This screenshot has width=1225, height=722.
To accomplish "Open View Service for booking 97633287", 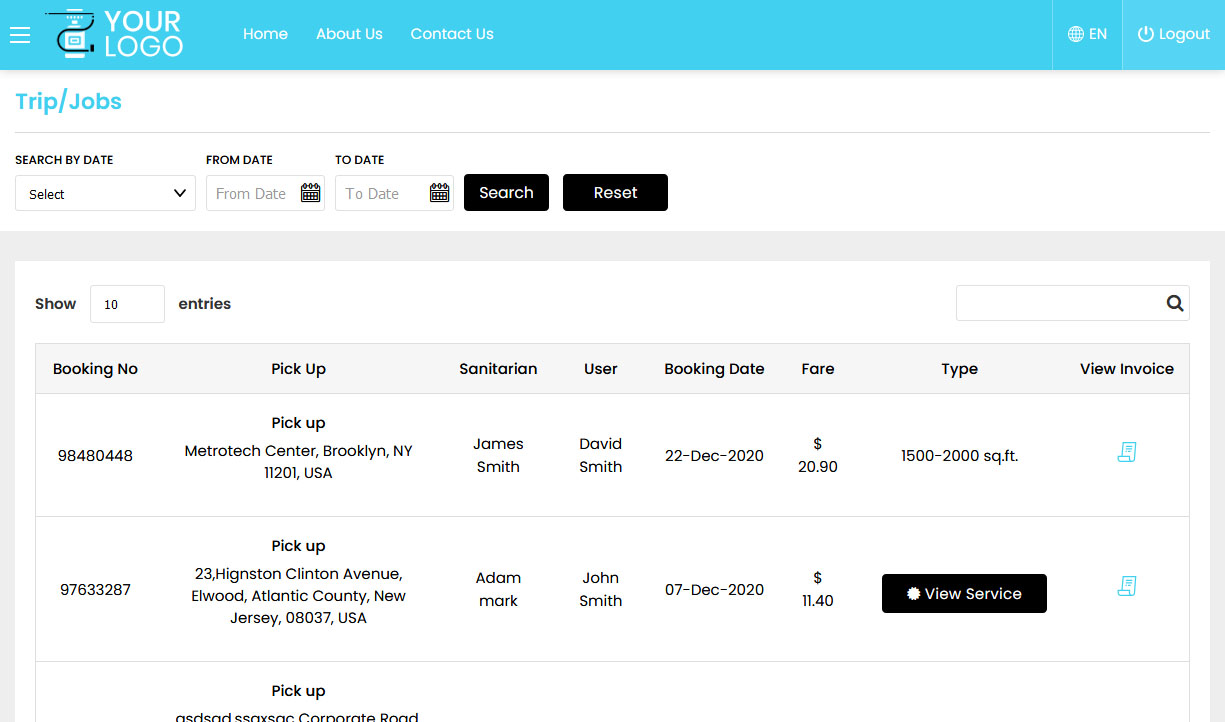I will tap(964, 593).
